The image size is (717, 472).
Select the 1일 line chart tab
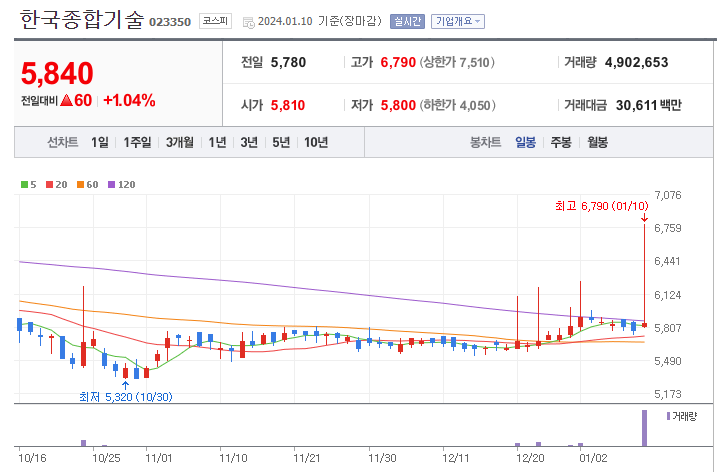click(x=100, y=142)
